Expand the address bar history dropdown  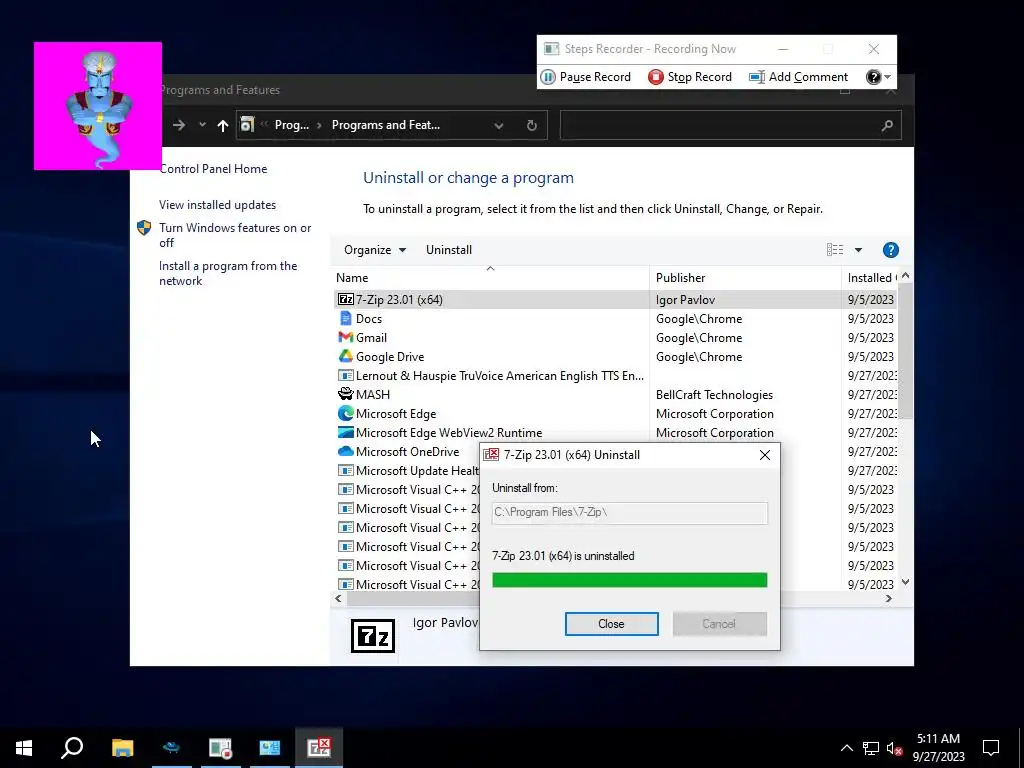(x=499, y=125)
